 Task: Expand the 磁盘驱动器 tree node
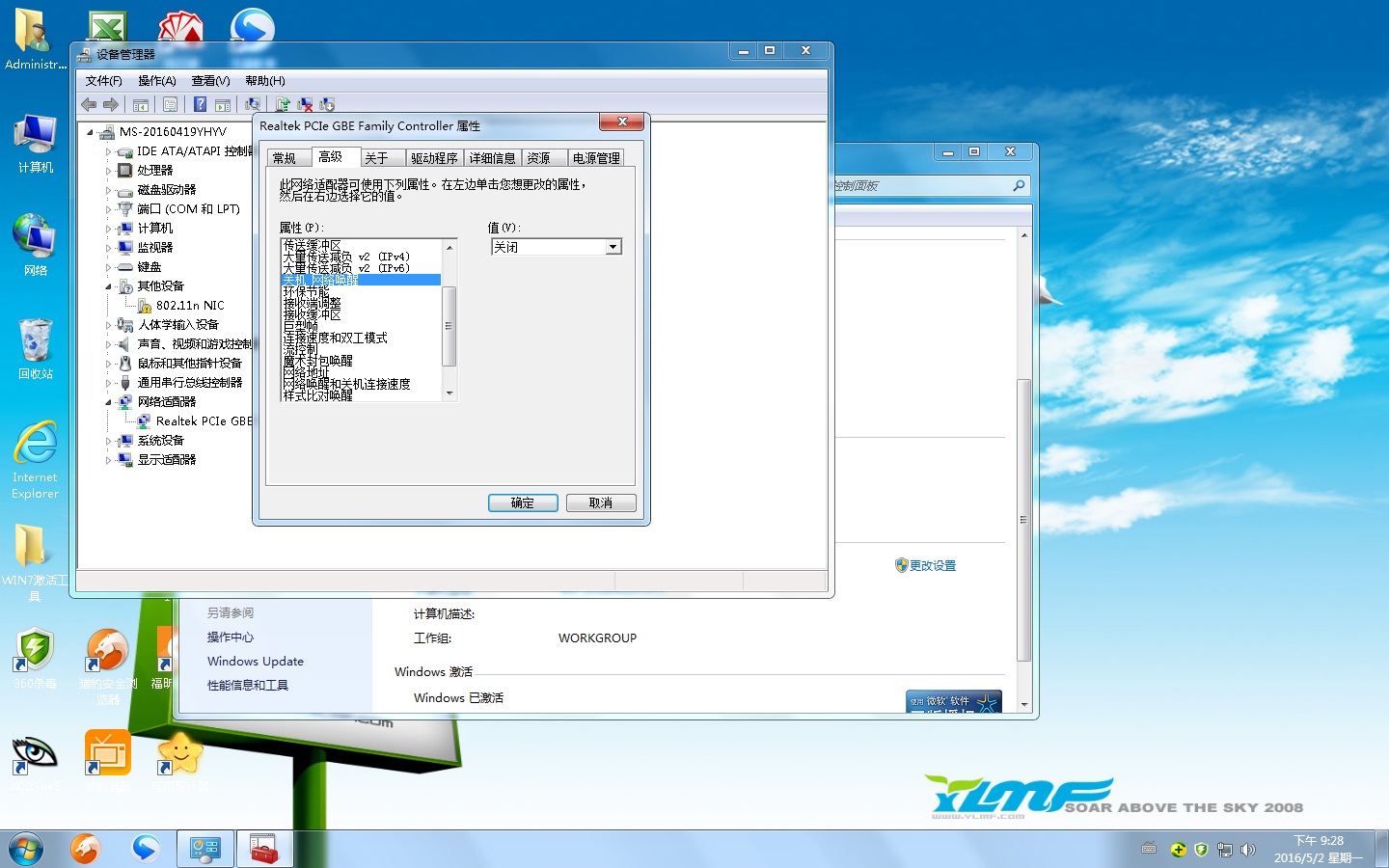click(x=108, y=190)
